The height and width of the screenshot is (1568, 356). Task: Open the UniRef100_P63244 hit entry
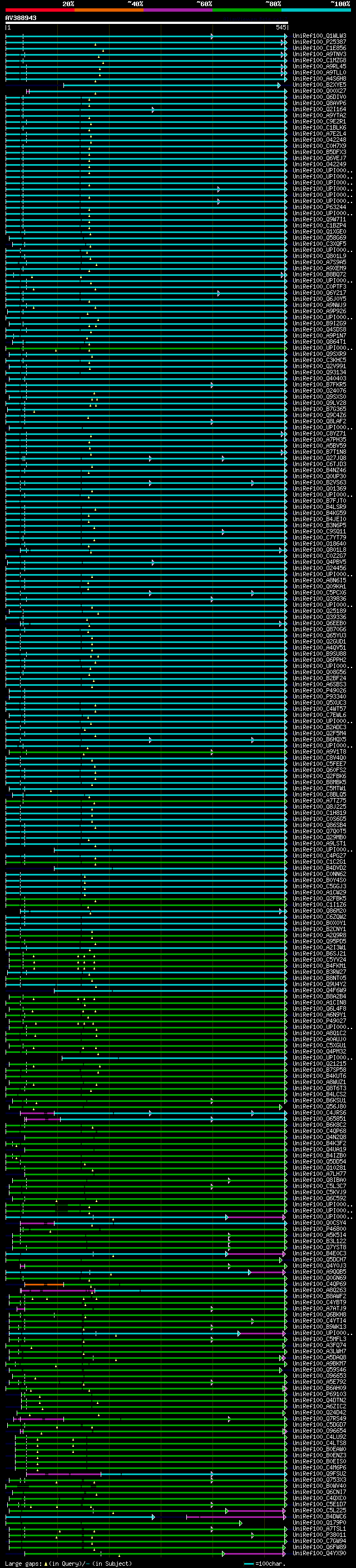(x=319, y=207)
